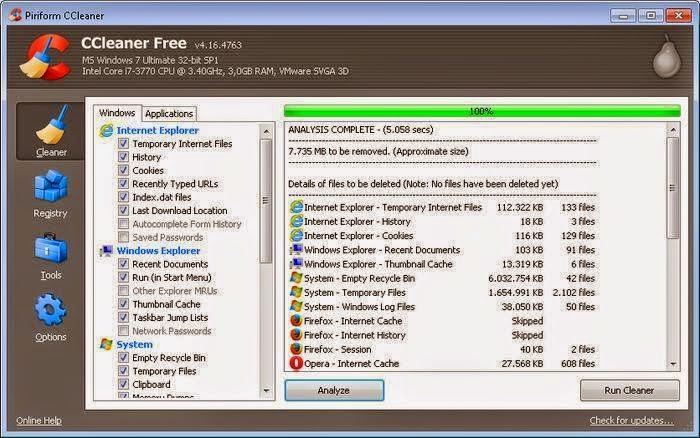Click the Run Cleaner button
The width and height of the screenshot is (700, 438).
coord(629,390)
